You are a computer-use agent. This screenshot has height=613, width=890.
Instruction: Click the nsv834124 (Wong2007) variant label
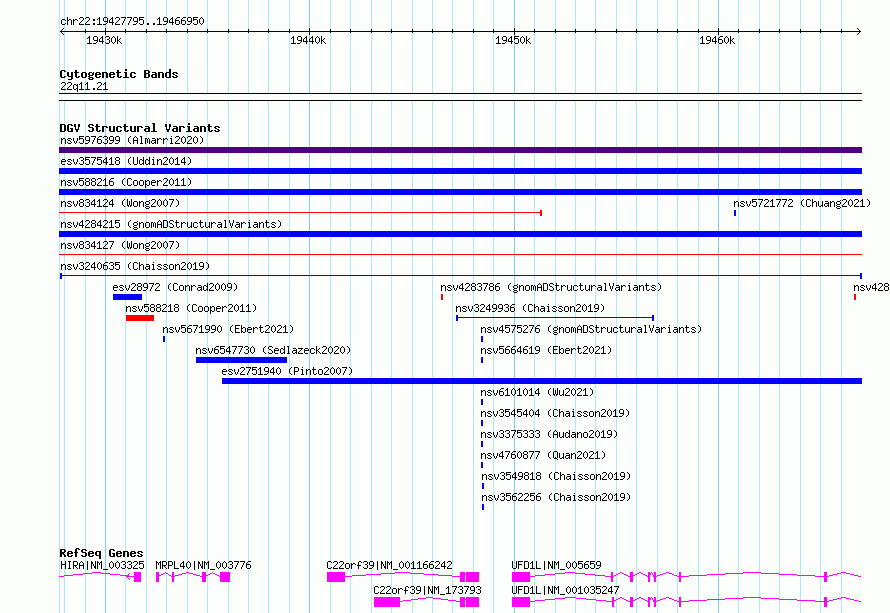(x=120, y=203)
